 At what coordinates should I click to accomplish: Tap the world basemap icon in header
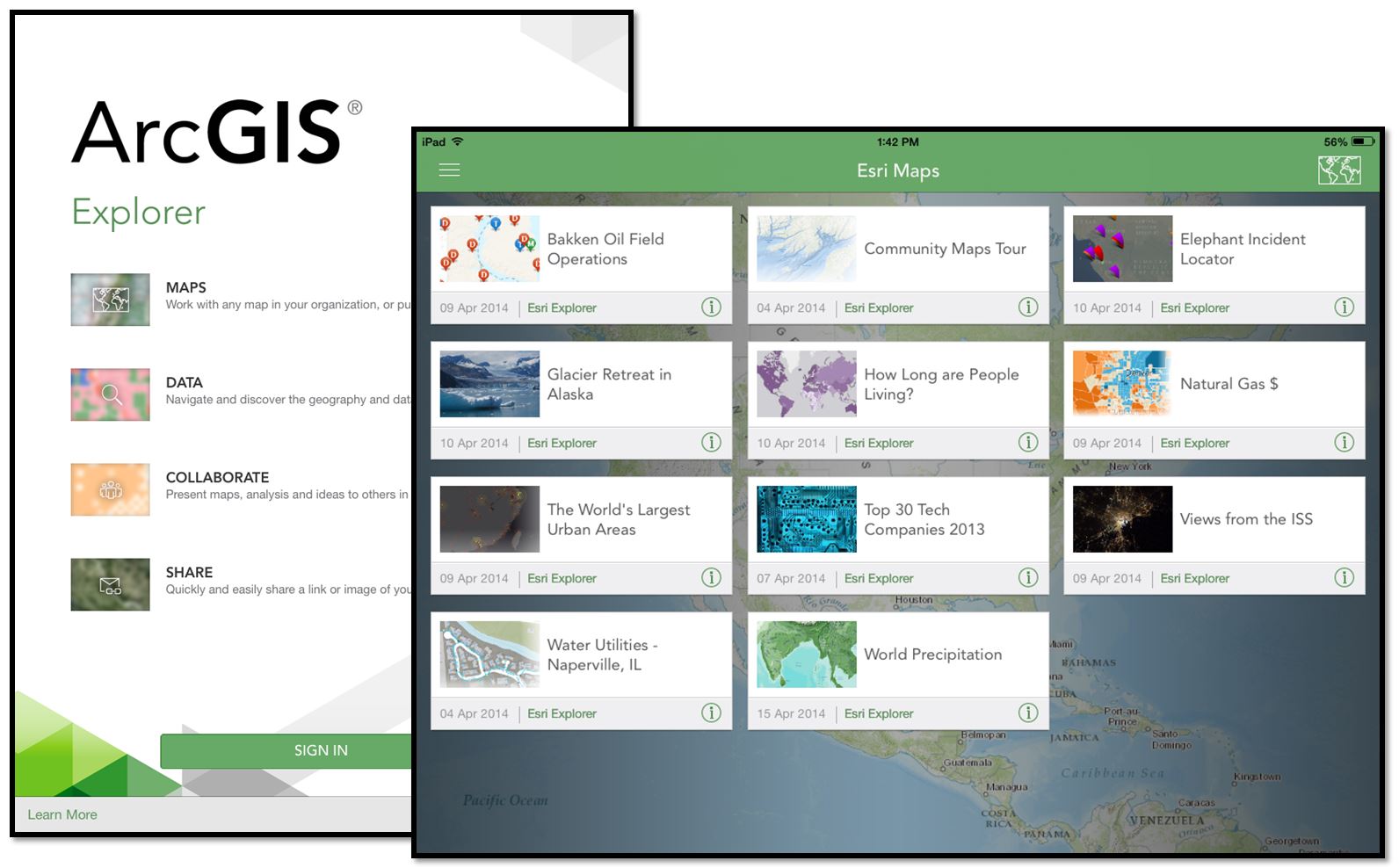click(x=1339, y=170)
